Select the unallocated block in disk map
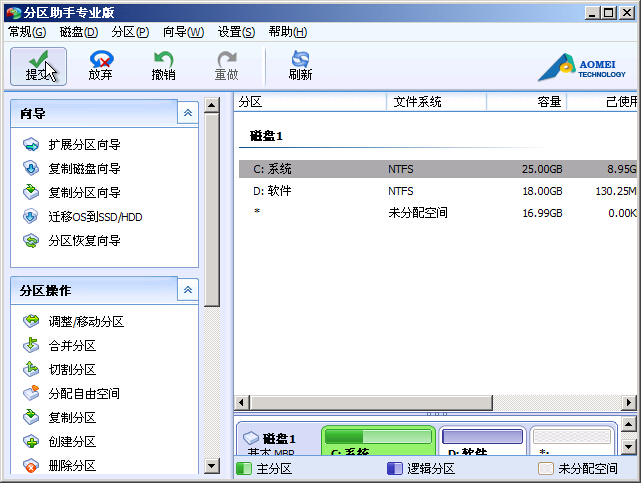Viewport: 641px width, 483px height. click(572, 441)
